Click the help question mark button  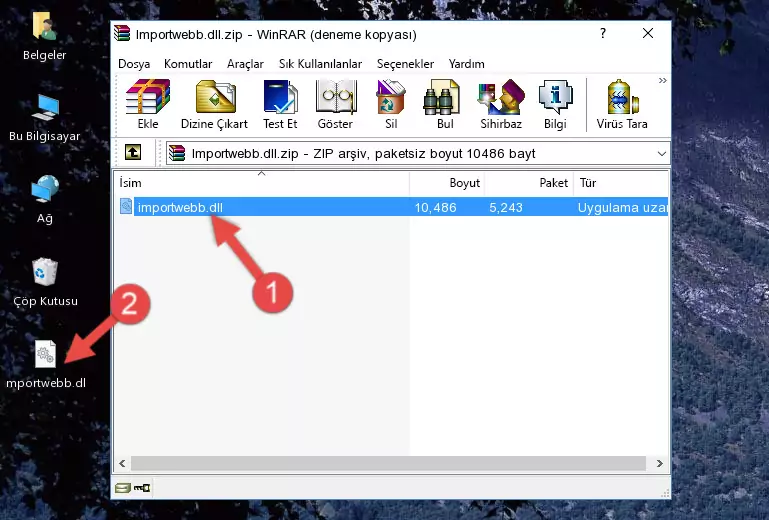point(603,33)
